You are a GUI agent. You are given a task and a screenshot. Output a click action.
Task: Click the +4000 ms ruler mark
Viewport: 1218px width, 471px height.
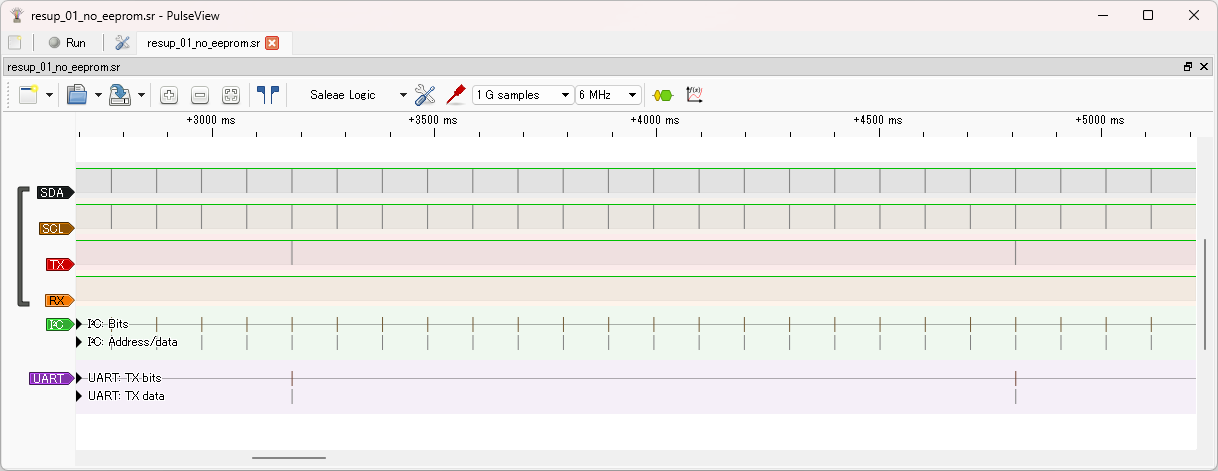click(654, 119)
